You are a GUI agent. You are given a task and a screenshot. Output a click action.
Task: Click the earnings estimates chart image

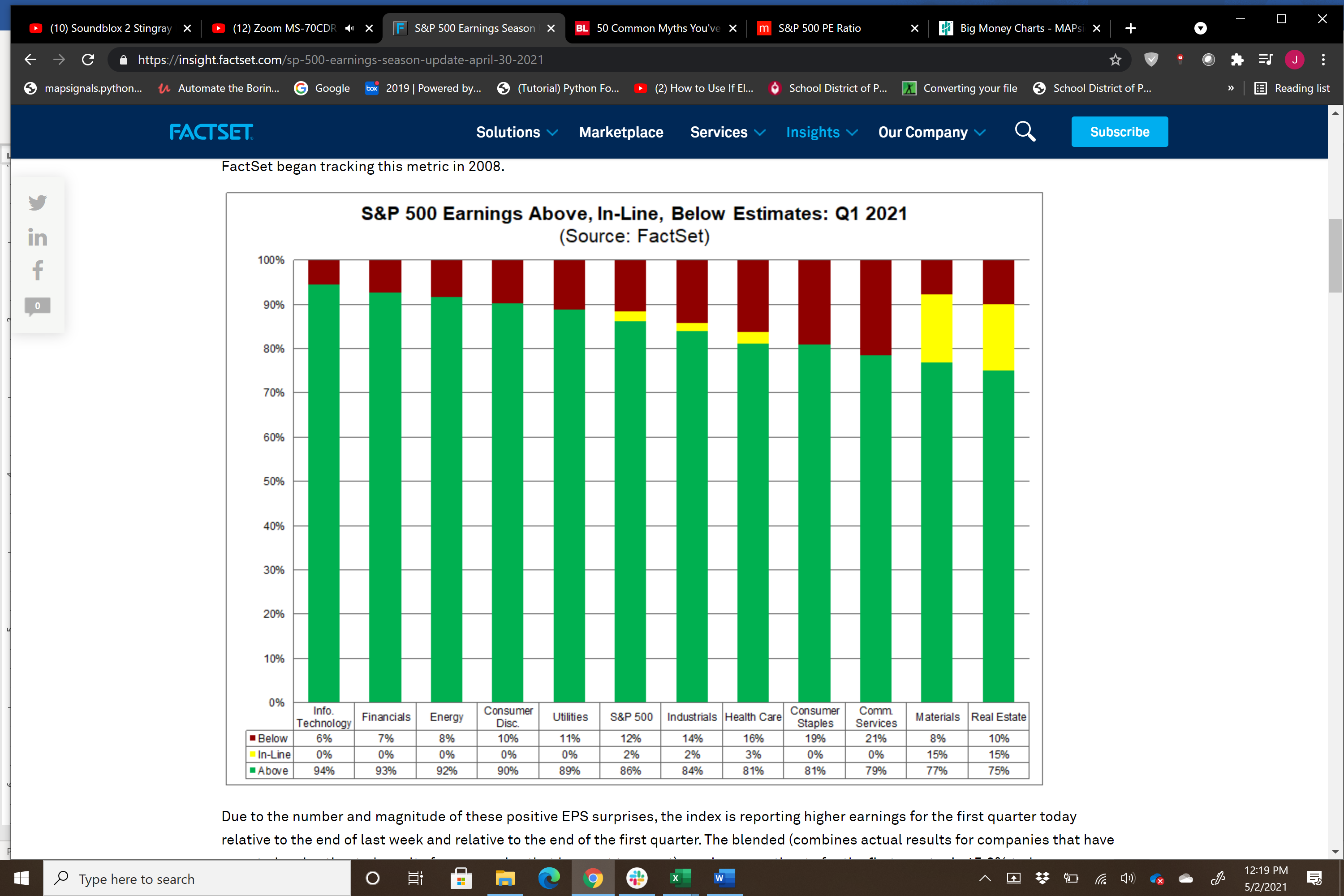(634, 489)
